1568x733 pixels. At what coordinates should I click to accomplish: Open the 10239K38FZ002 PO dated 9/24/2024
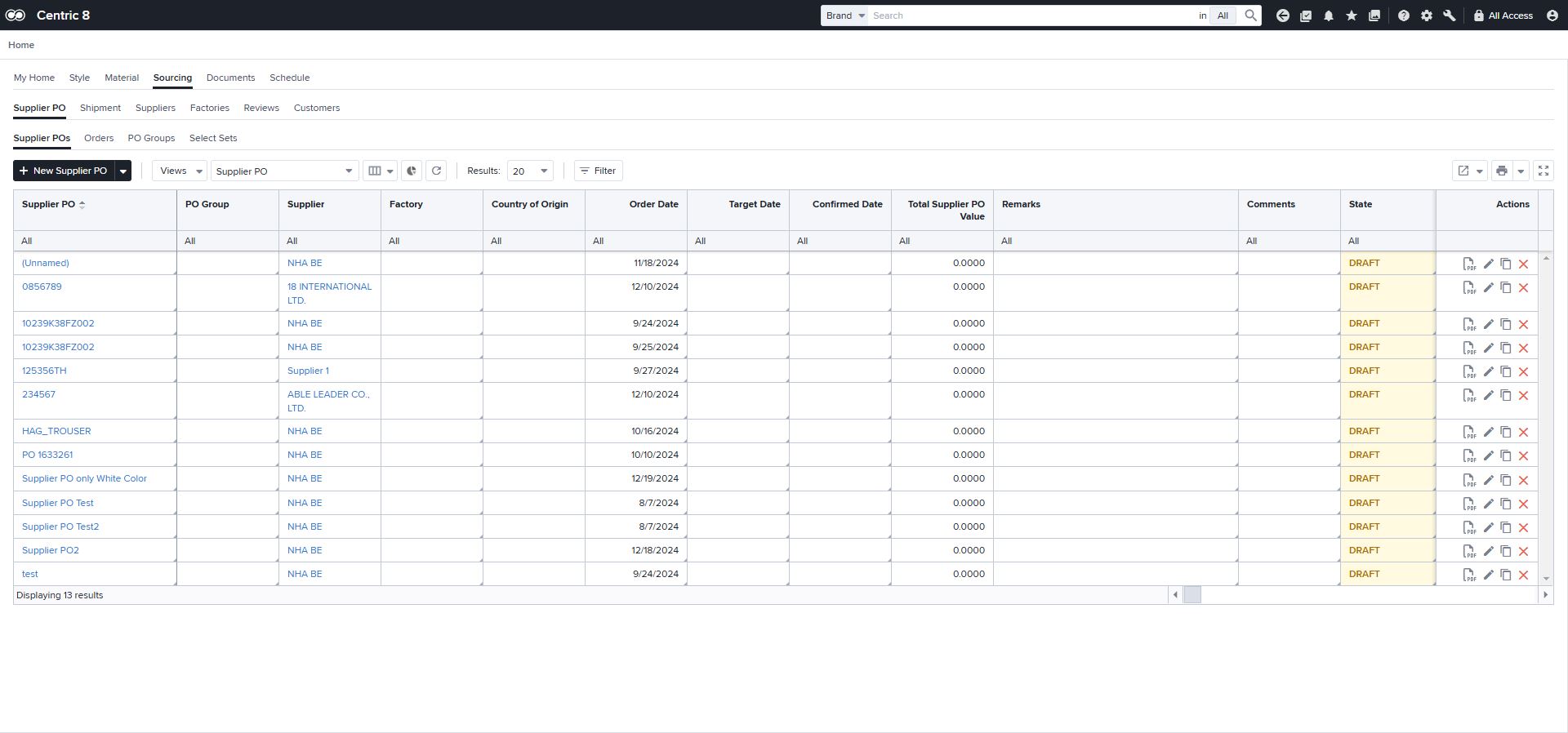[x=58, y=323]
